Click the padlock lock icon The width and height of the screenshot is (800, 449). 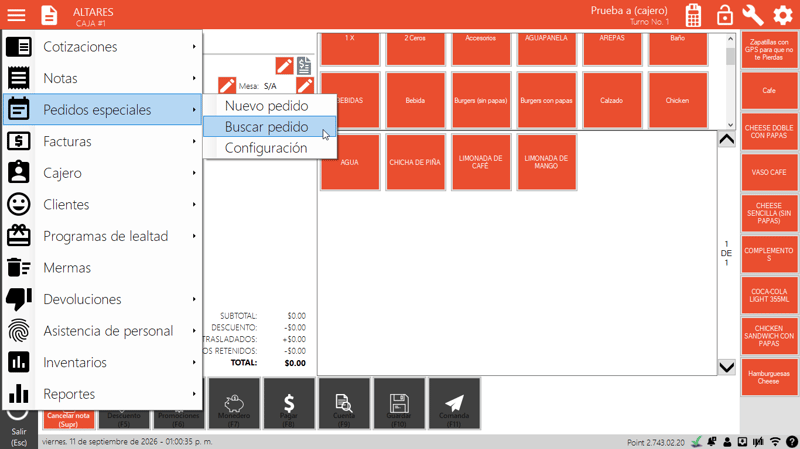pos(724,15)
